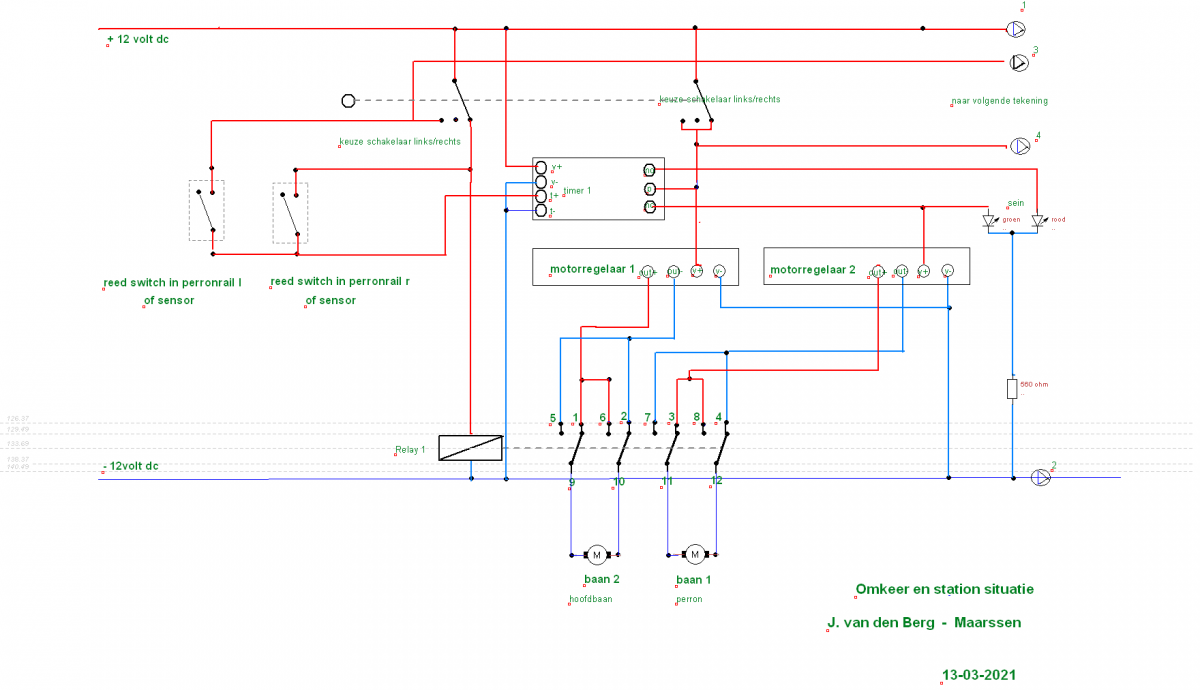Select the baan 2 motor symbol
1200x690 pixels.
coord(596,554)
